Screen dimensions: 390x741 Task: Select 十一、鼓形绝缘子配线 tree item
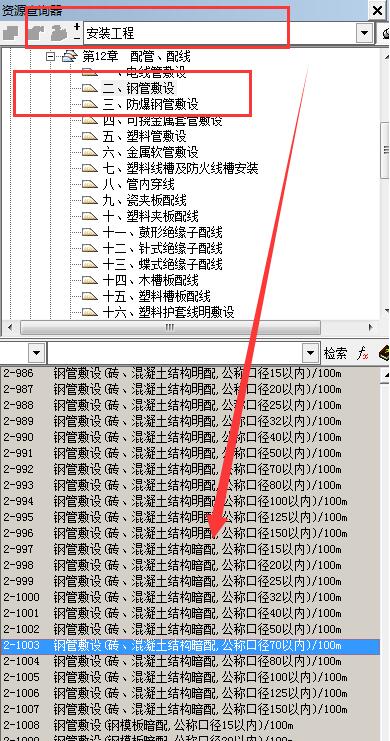(x=162, y=233)
